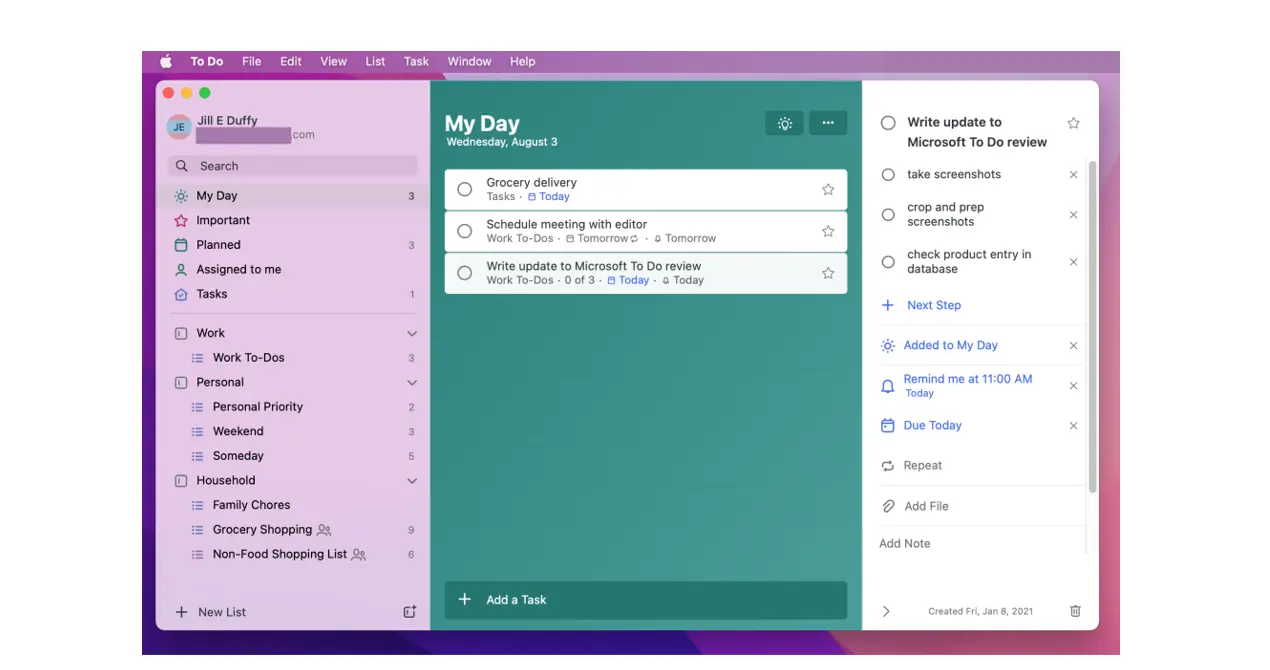Collapse the Work group
Viewport: 1270px width, 670px height.
click(412, 332)
